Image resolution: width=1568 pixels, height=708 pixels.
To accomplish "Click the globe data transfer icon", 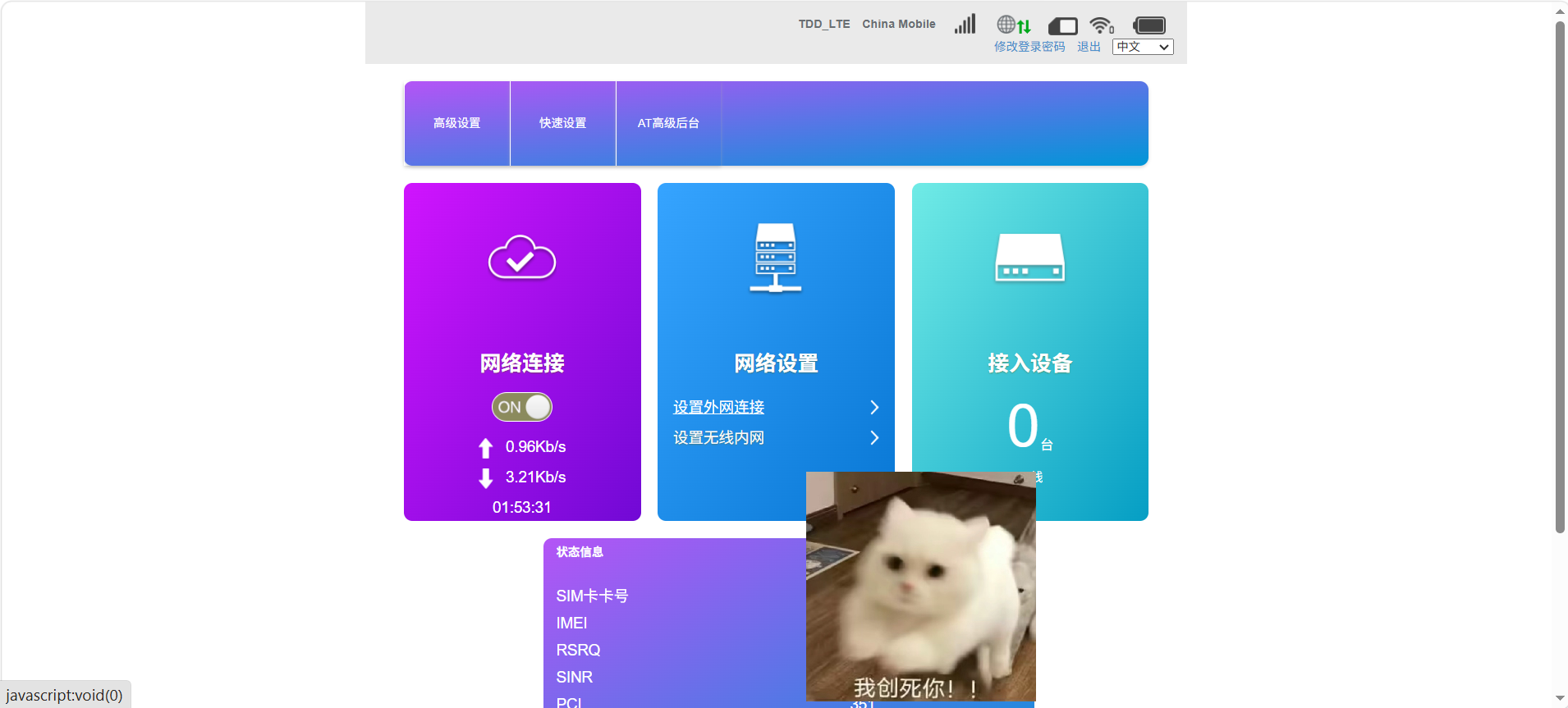I will [x=1014, y=25].
